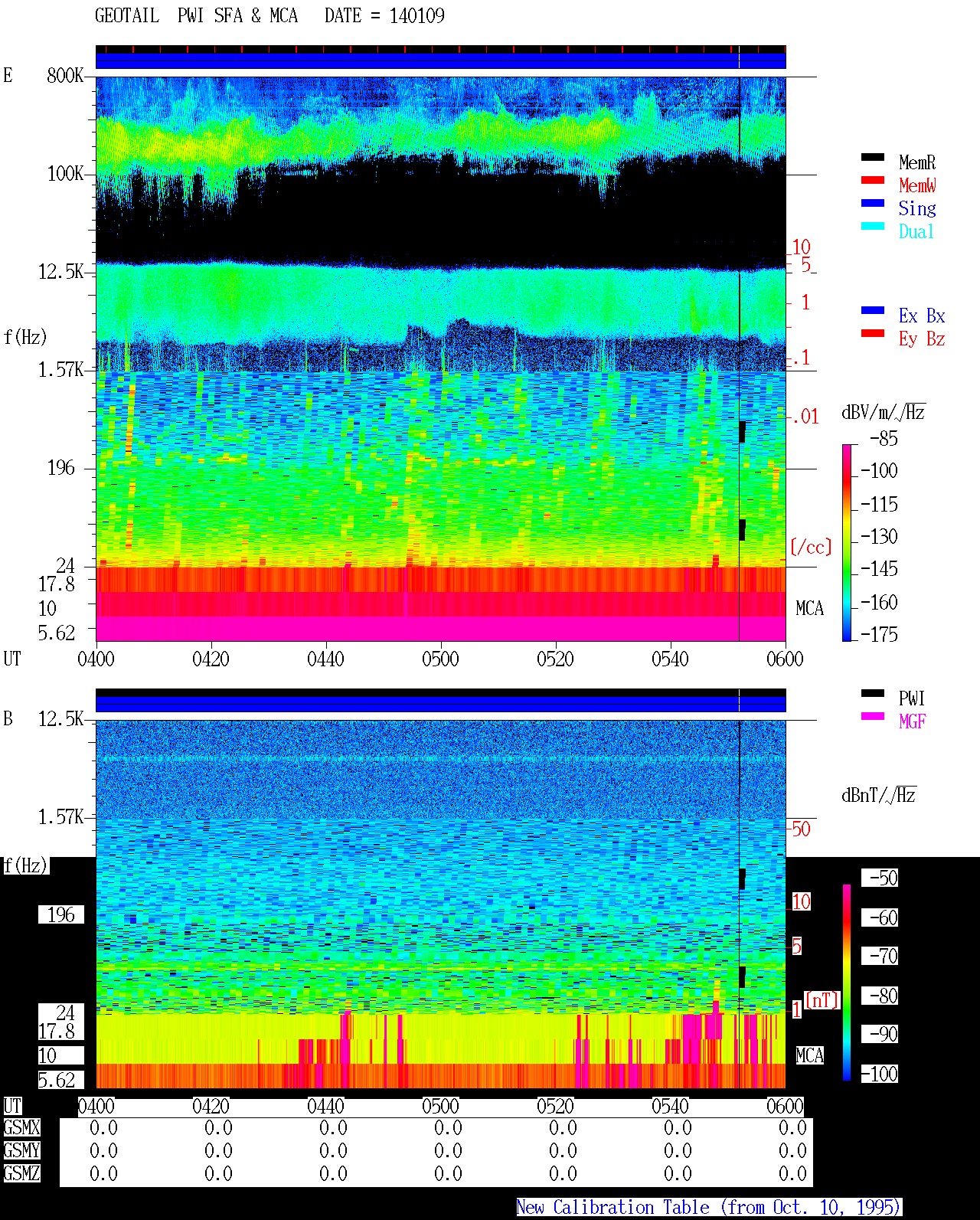Click the red 50 scale value

click(801, 829)
